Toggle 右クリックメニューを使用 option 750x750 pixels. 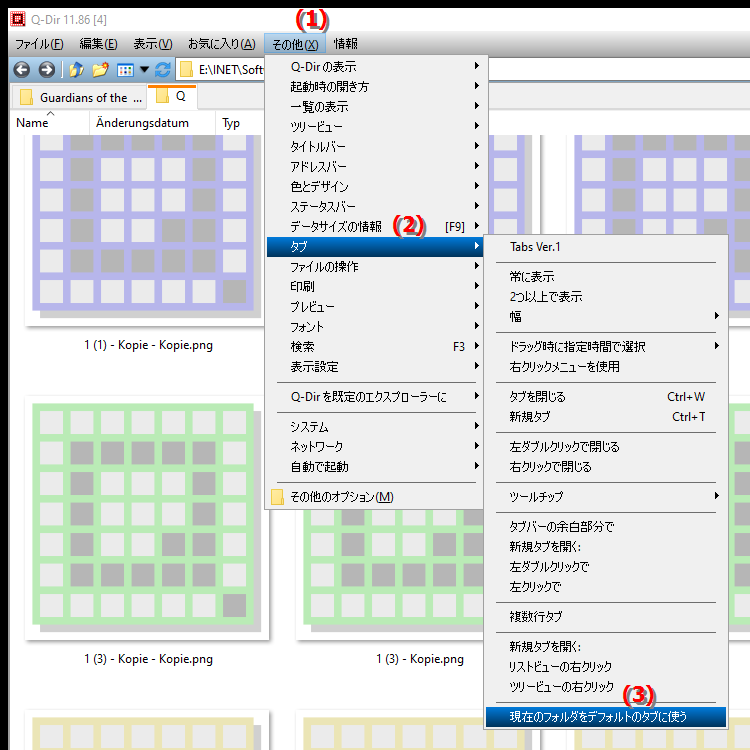point(606,367)
